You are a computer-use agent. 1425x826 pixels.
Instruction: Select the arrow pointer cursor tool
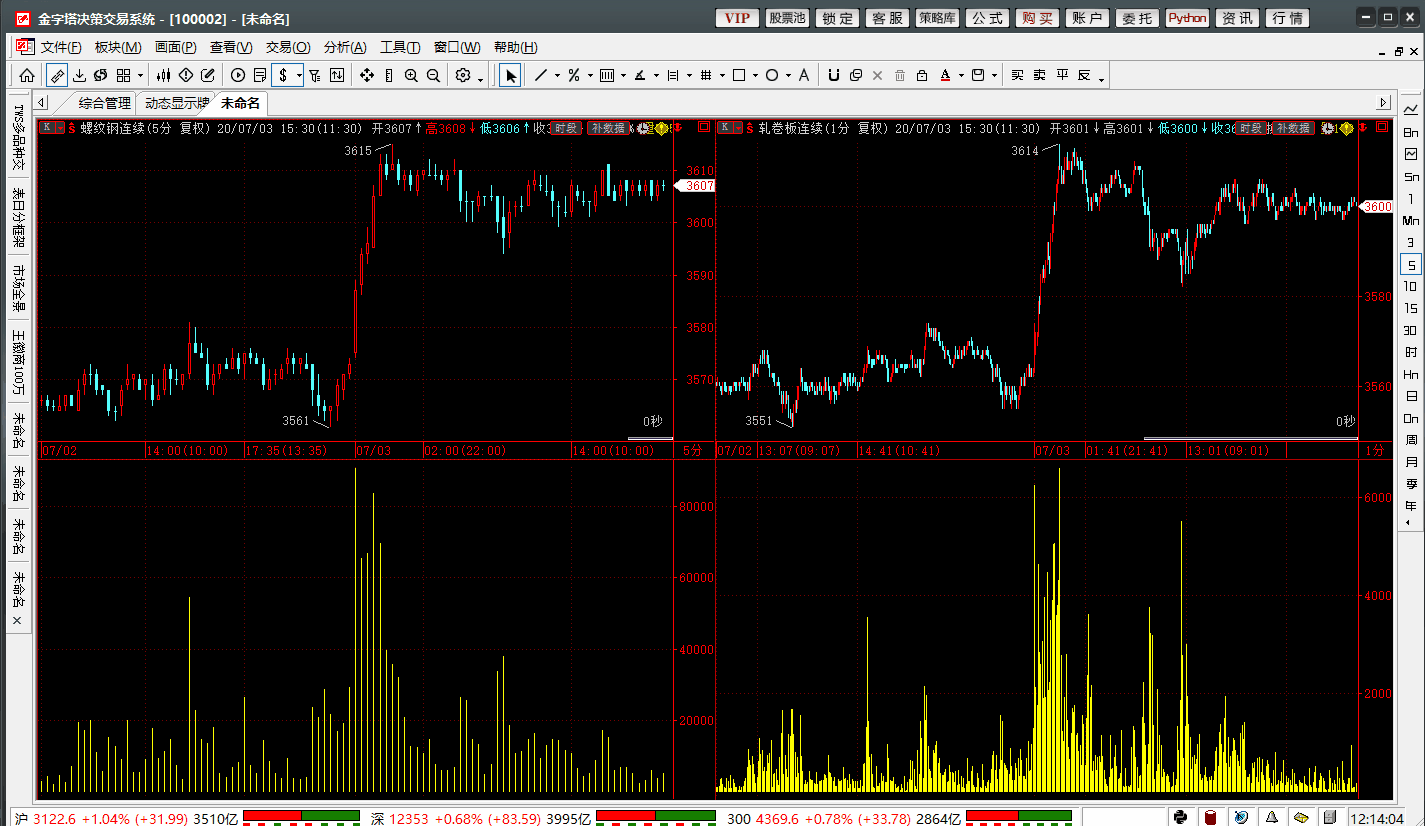tap(510, 75)
